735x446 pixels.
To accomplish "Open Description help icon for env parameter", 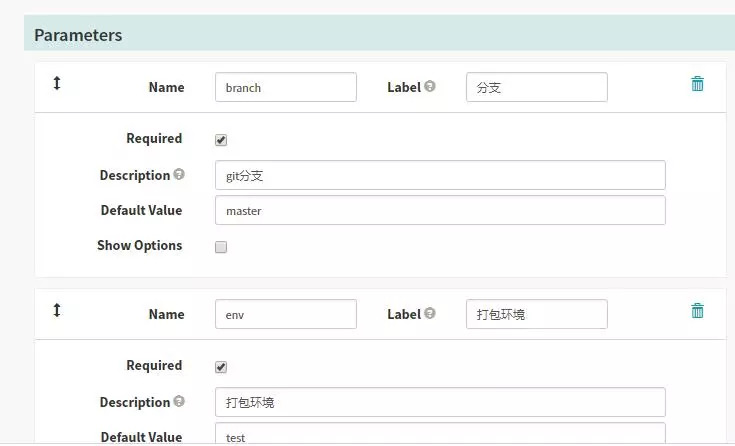I will (x=179, y=401).
